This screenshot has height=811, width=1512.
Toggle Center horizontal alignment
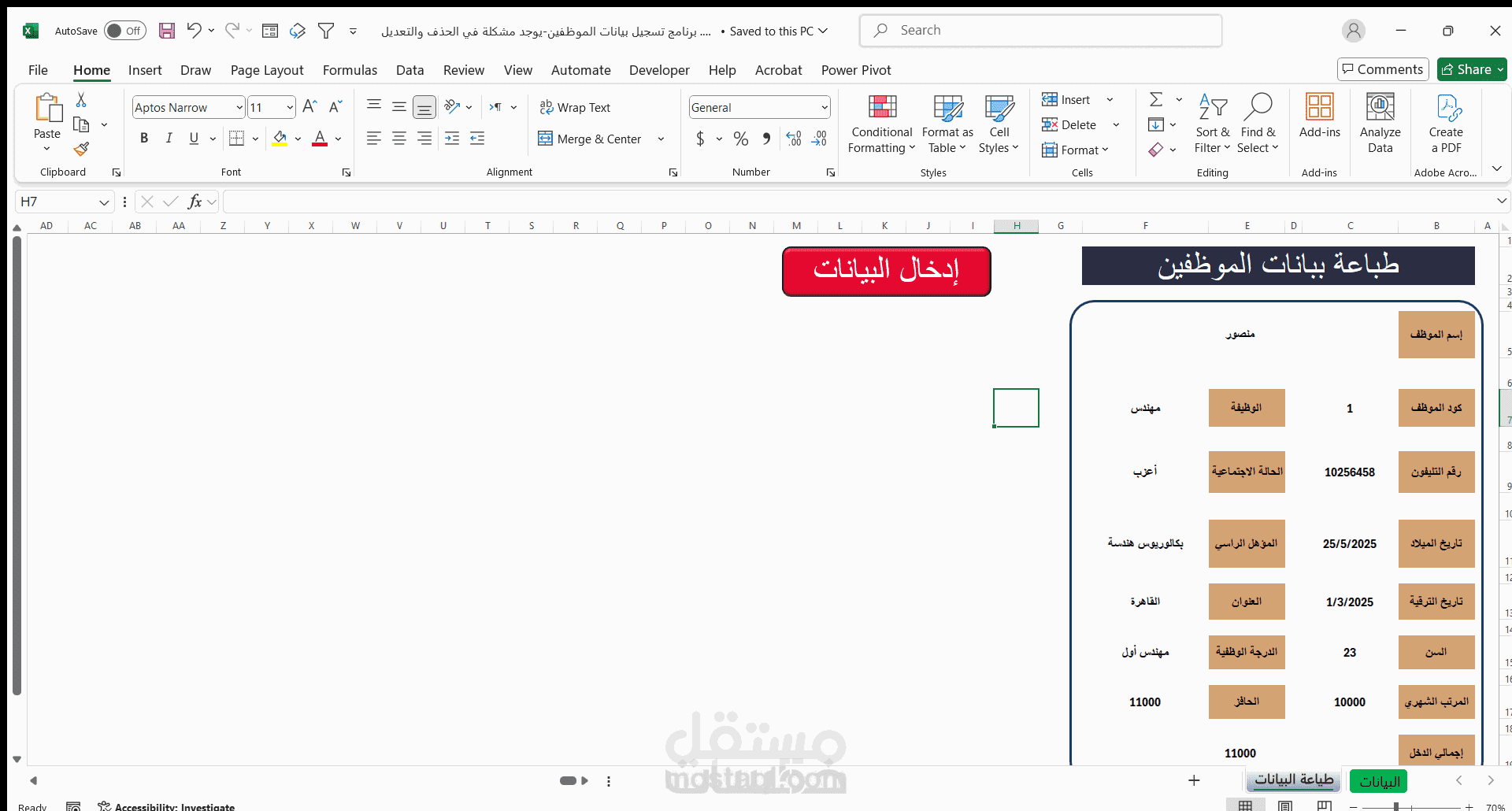coord(399,139)
